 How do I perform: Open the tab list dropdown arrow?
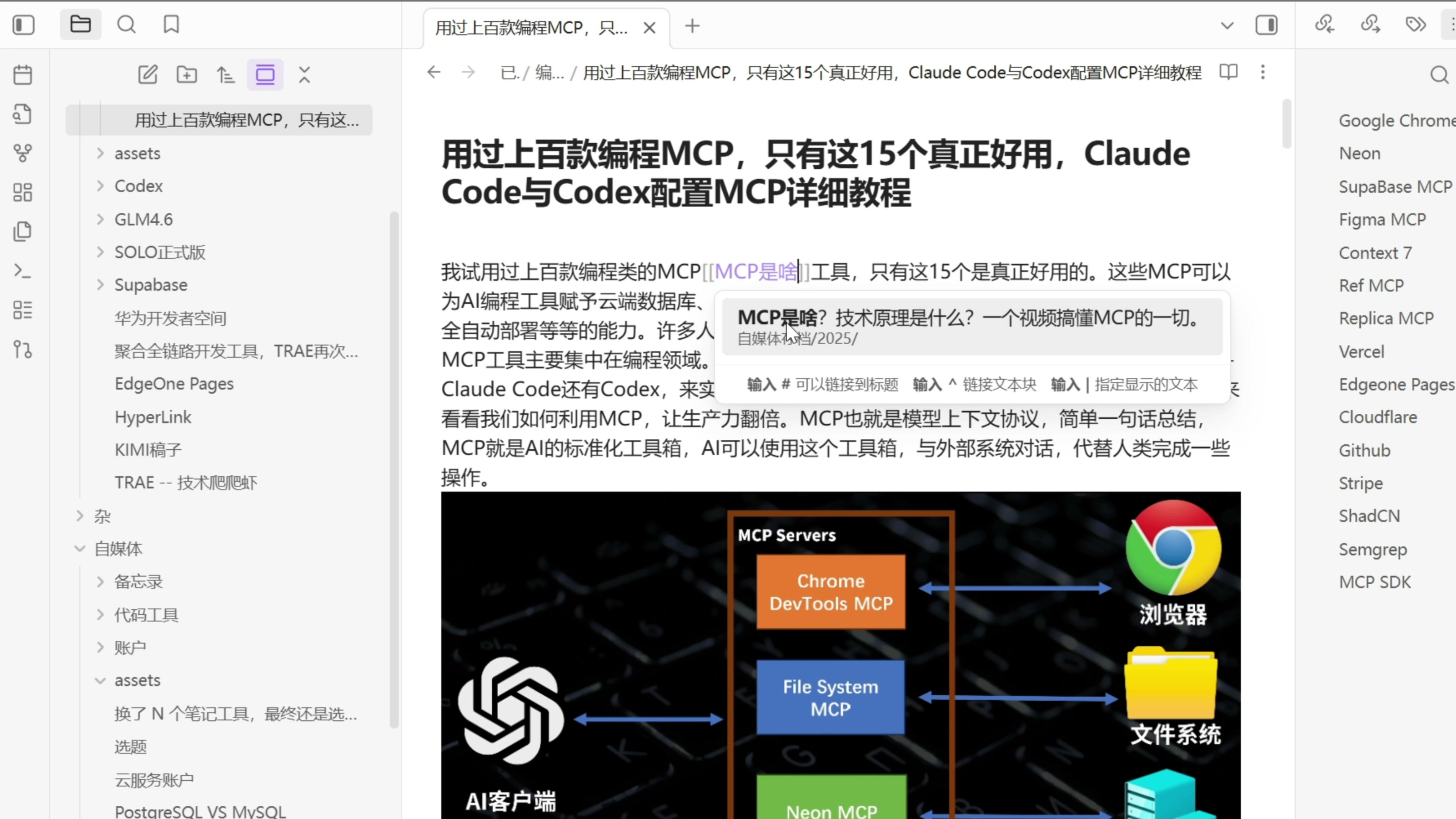coord(1227,25)
